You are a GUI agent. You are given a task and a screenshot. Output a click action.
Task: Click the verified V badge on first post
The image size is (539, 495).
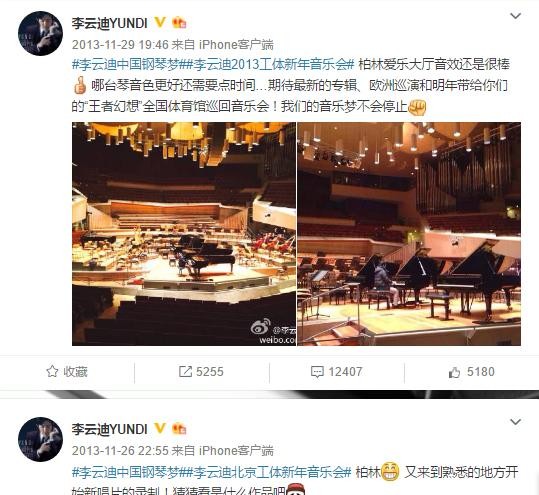pyautogui.click(x=160, y=23)
